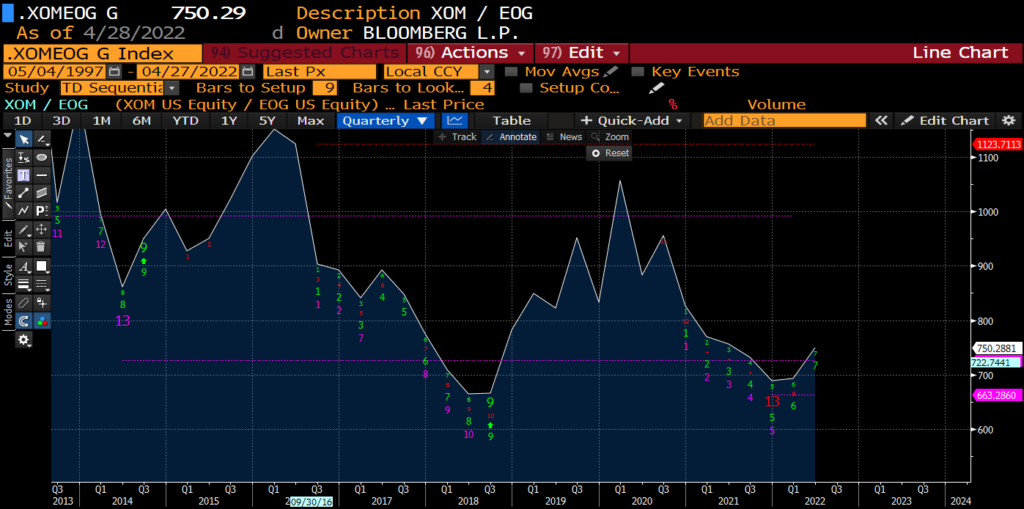The height and width of the screenshot is (509, 1024).
Task: Select the 1Y range tab
Action: (x=229, y=121)
